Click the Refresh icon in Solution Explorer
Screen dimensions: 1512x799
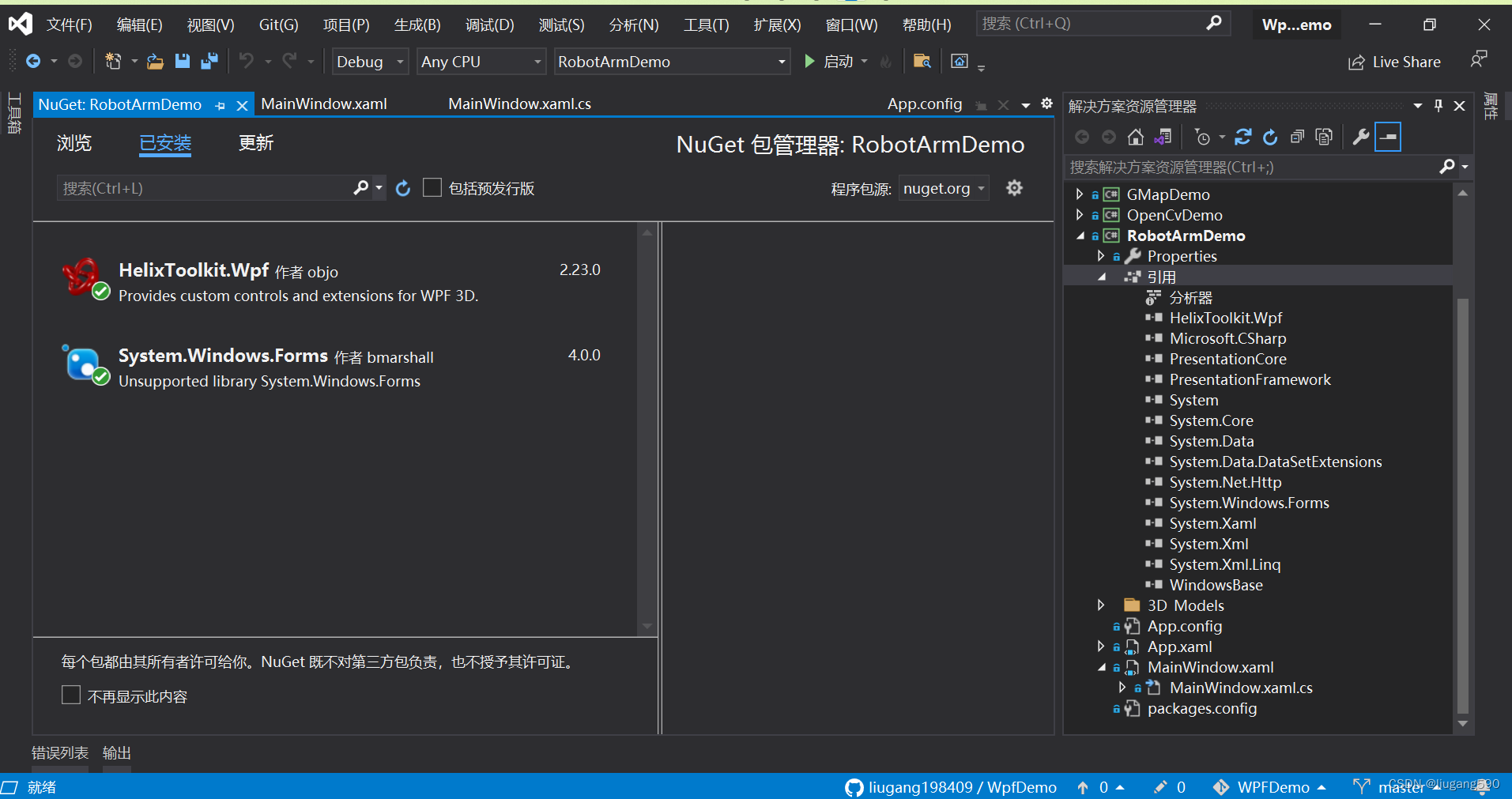point(1270,137)
